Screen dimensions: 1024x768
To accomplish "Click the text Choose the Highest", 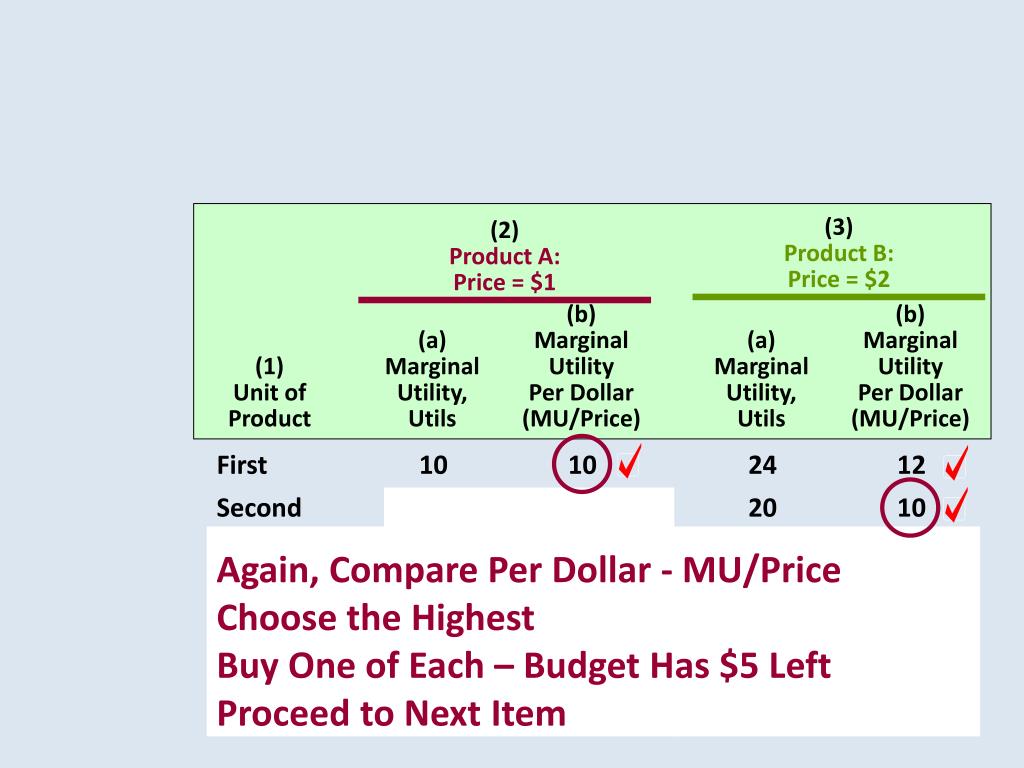I will pyautogui.click(x=376, y=618).
